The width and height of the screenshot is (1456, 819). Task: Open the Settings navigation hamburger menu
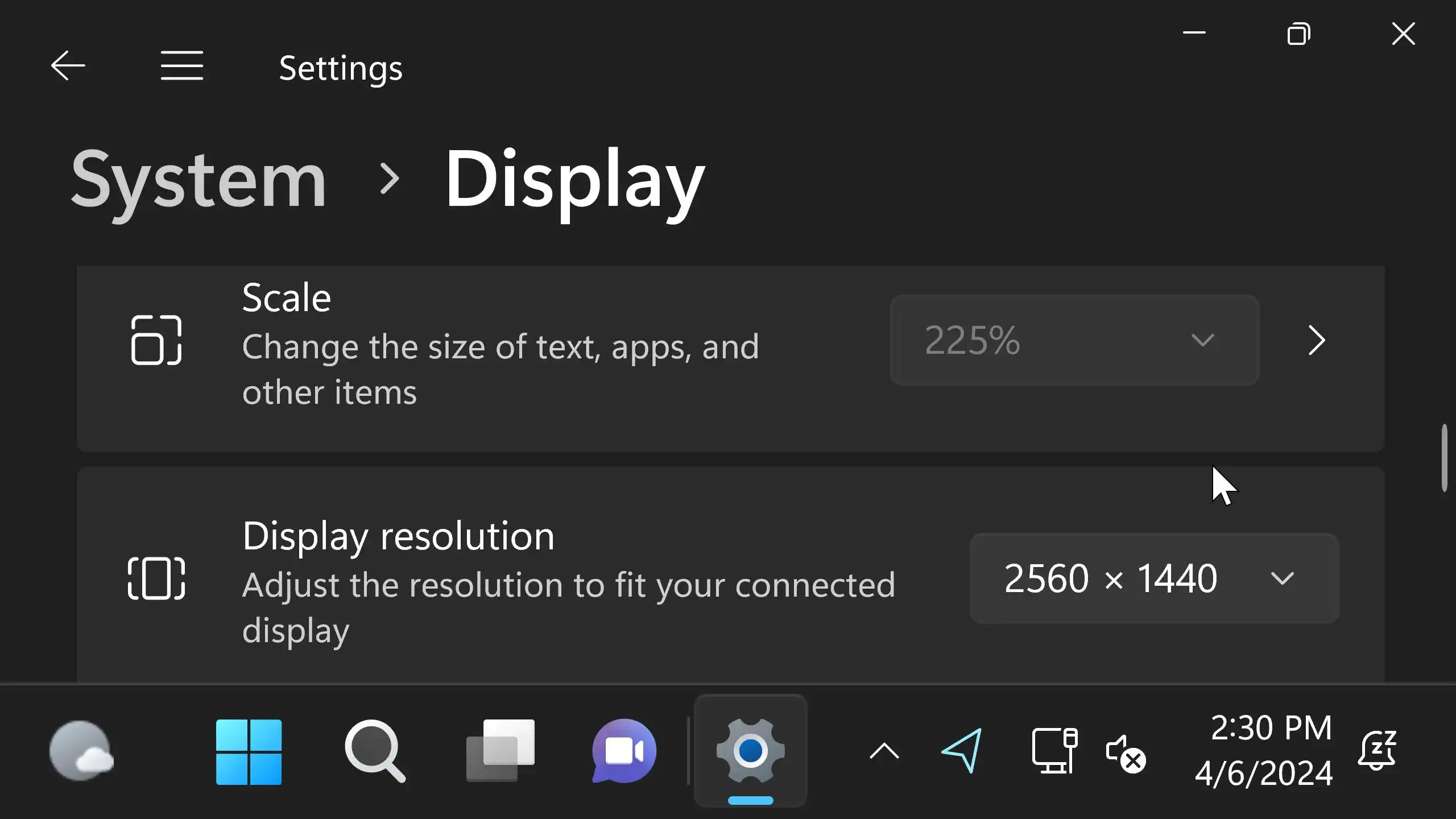point(181,65)
